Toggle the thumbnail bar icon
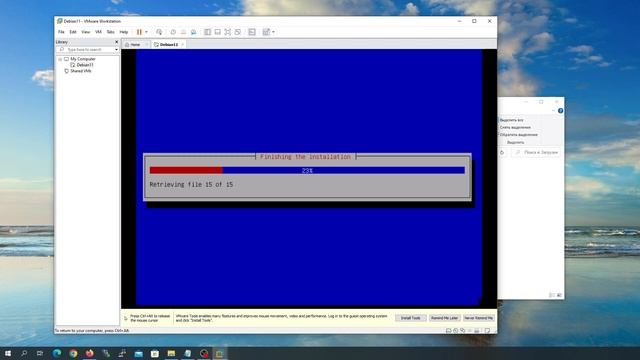Screen dimensions: 640x360 pyautogui.click(x=218, y=32)
